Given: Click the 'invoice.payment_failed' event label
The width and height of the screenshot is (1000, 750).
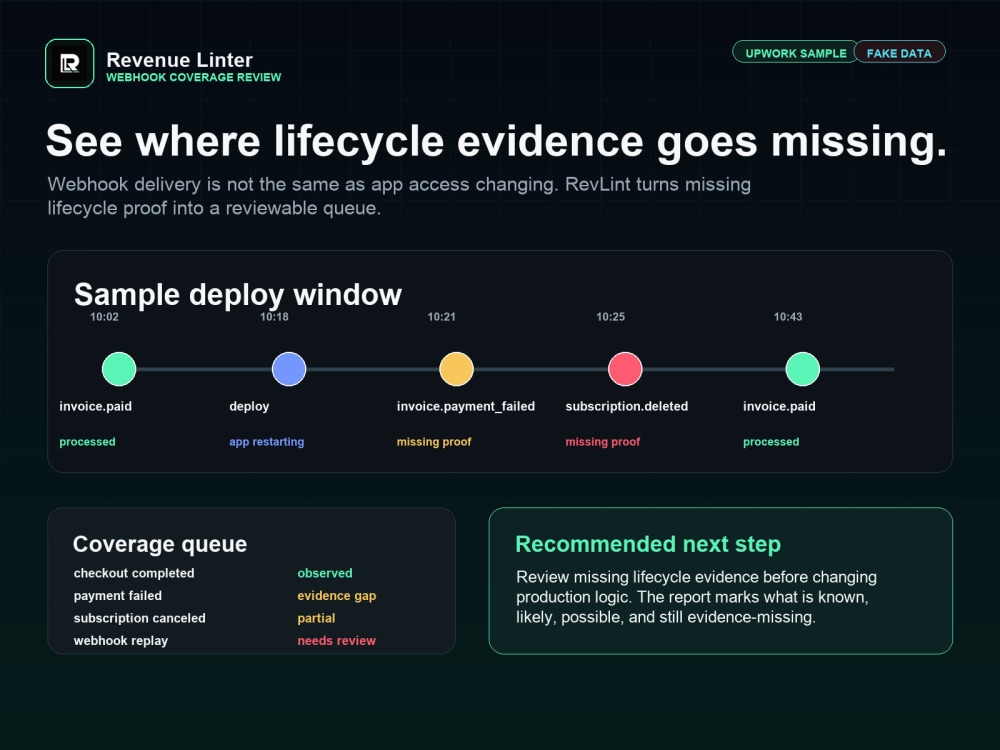Looking at the screenshot, I should click(x=466, y=407).
